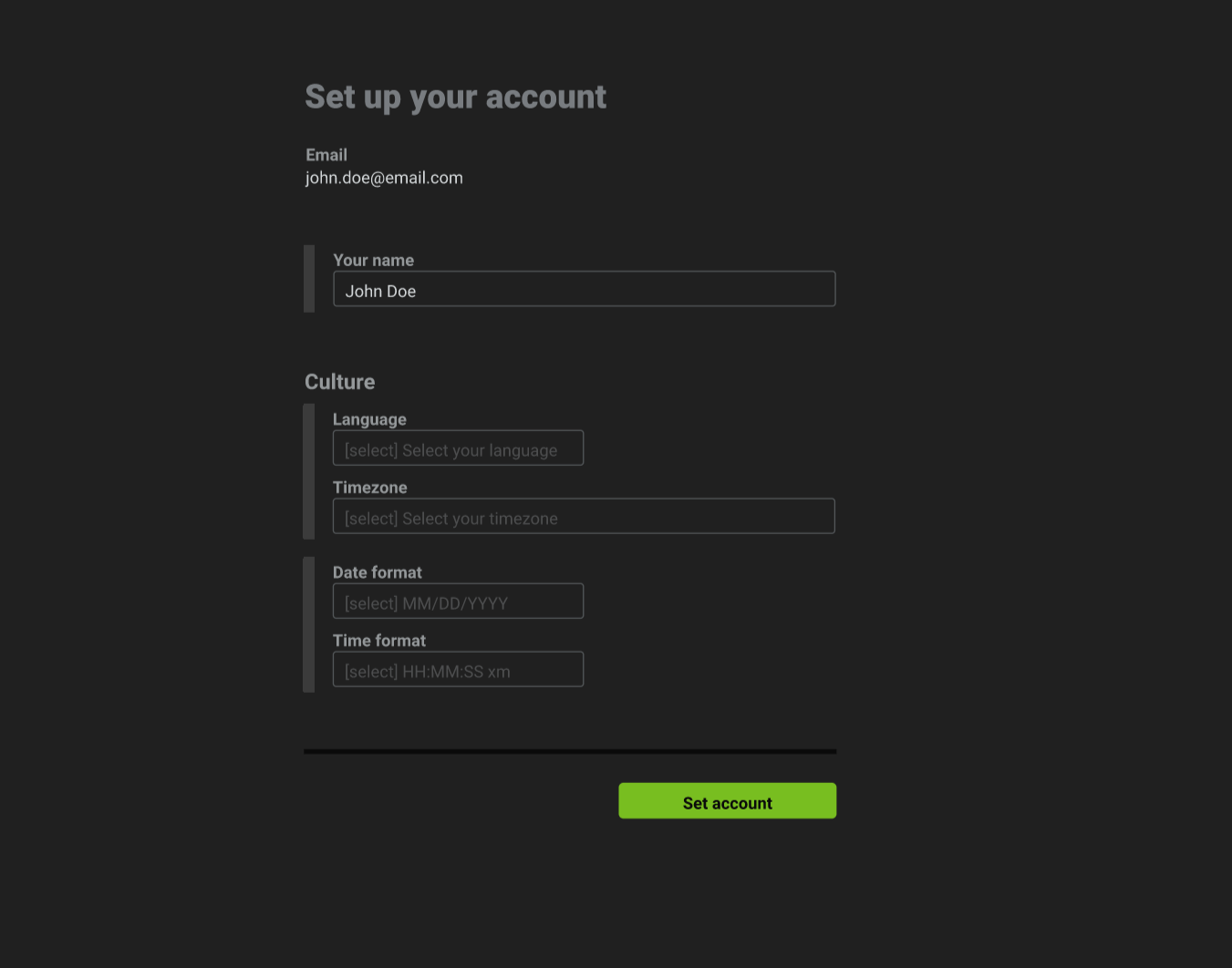Viewport: 1232px width, 968px height.
Task: Click the 'Date format' label
Action: (x=377, y=572)
